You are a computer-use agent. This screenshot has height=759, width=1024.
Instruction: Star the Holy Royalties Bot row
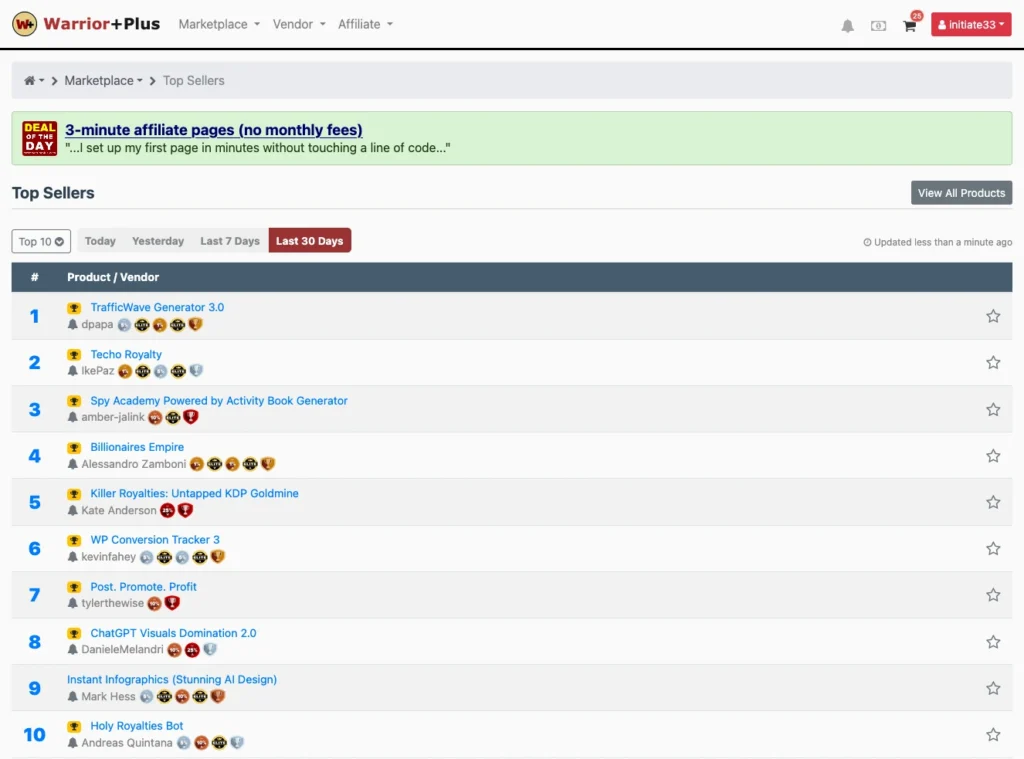tap(993, 735)
